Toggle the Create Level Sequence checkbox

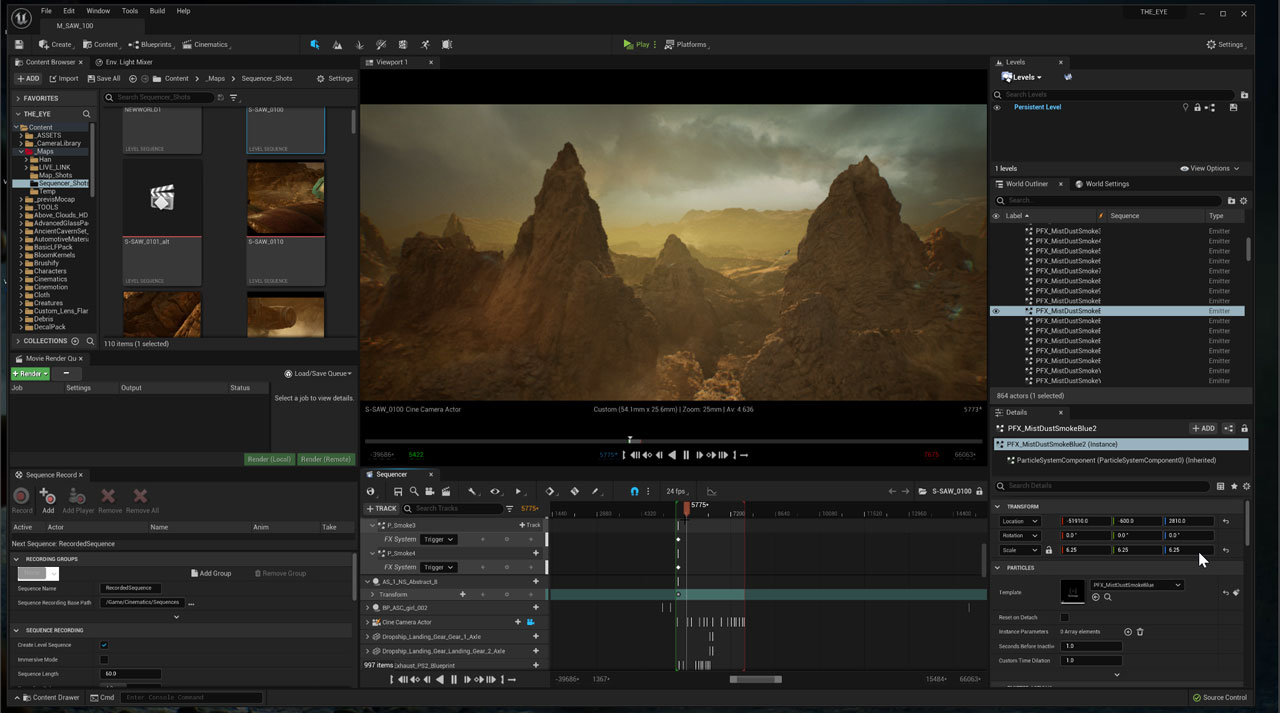click(104, 645)
